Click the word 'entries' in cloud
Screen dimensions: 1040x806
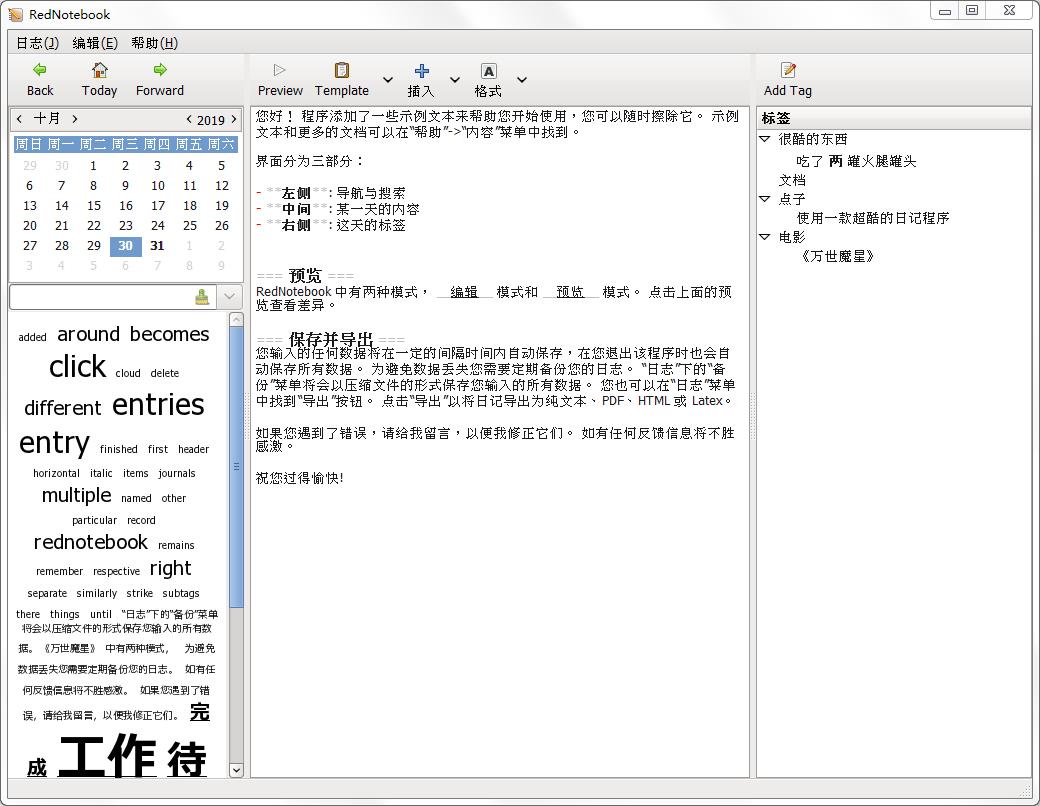[x=158, y=405]
